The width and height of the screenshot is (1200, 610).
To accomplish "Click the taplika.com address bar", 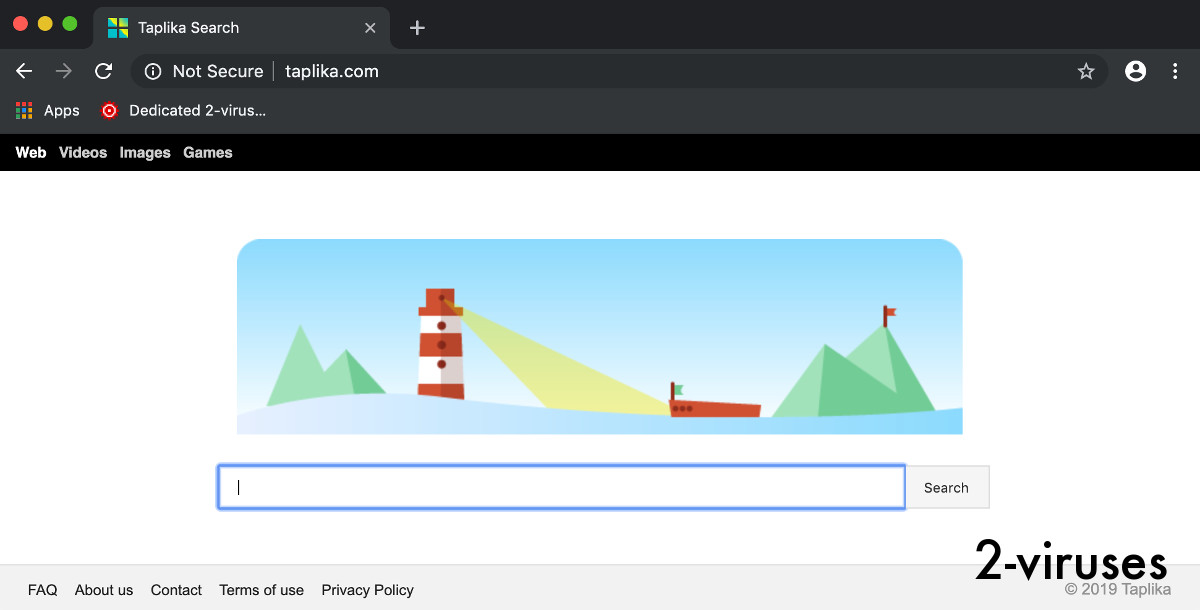I will (x=600, y=71).
